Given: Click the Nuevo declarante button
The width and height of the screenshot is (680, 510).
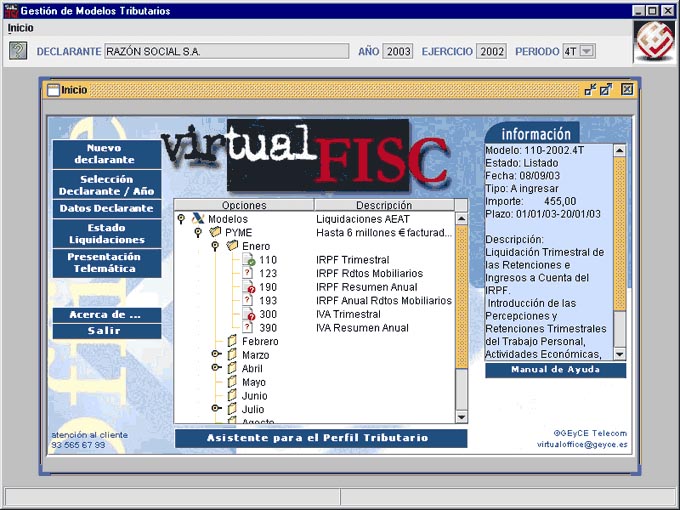Looking at the screenshot, I should pyautogui.click(x=107, y=154).
